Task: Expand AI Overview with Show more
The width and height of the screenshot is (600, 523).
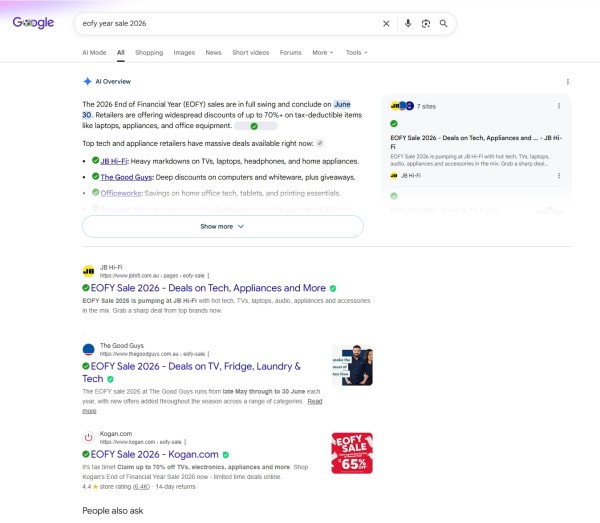Action: pos(223,226)
